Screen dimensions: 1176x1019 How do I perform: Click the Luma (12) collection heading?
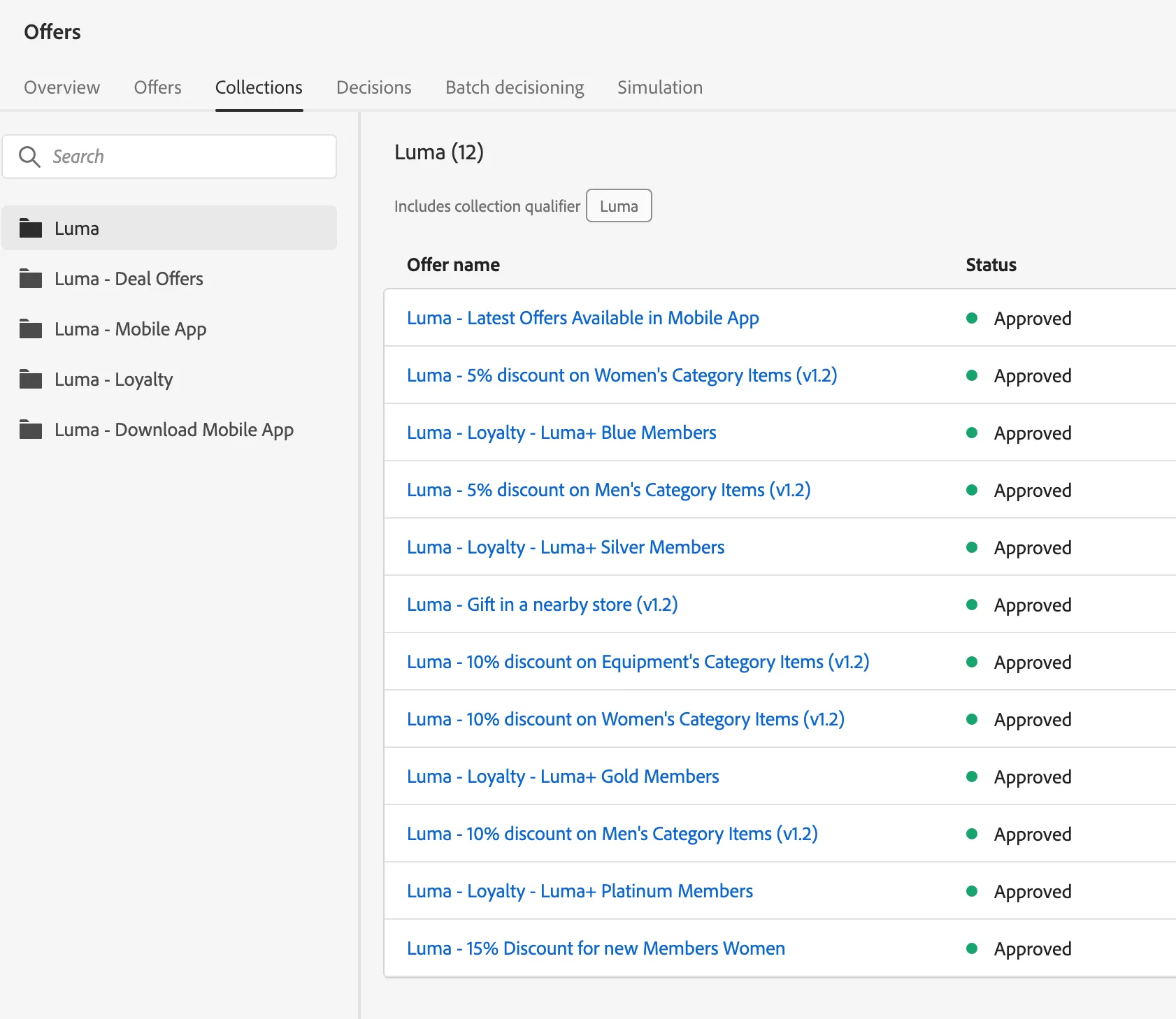439,152
